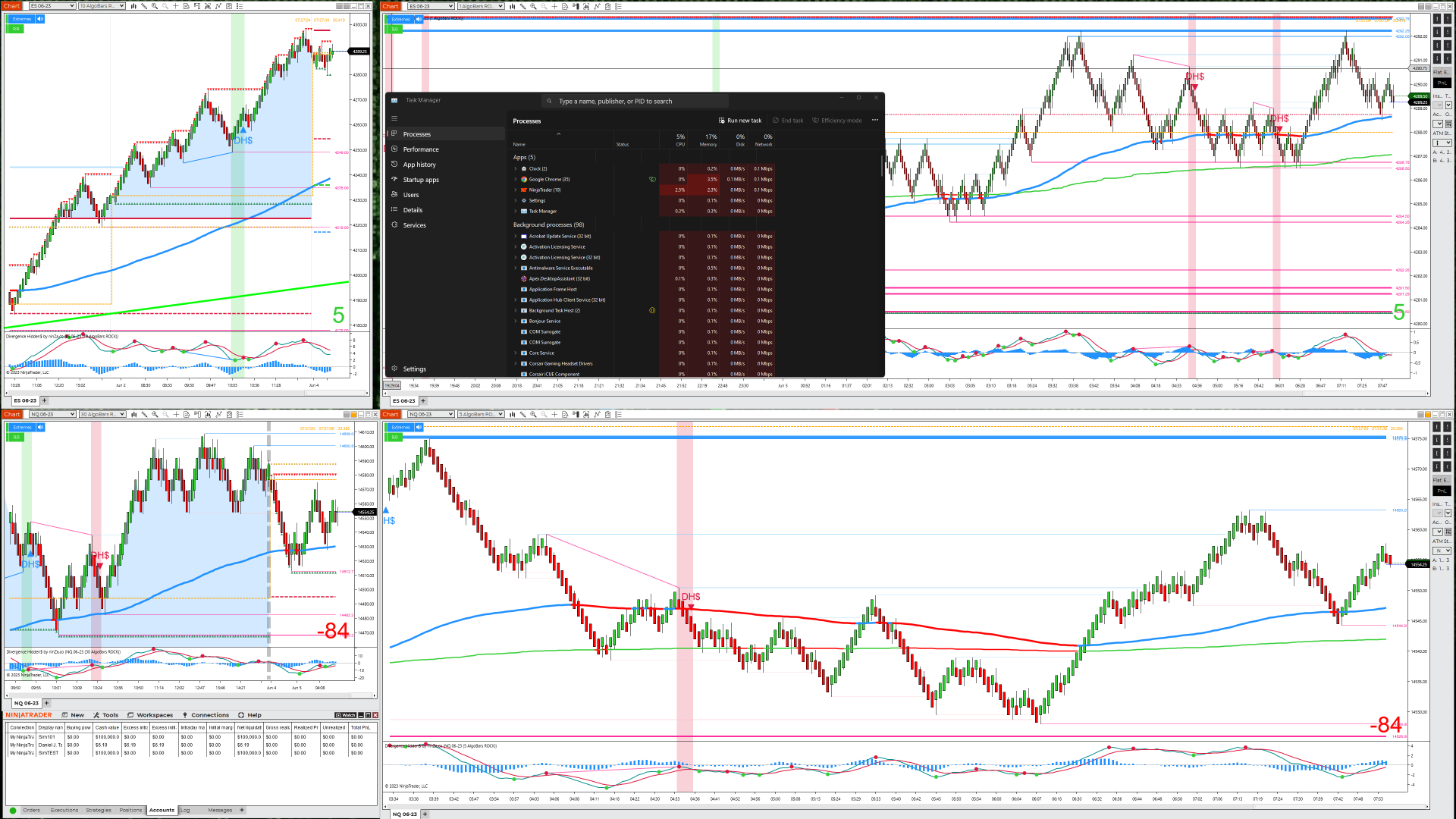Click zoom in icon on top-left ES chart
Image resolution: width=1456 pixels, height=819 pixels.
[155, 6]
